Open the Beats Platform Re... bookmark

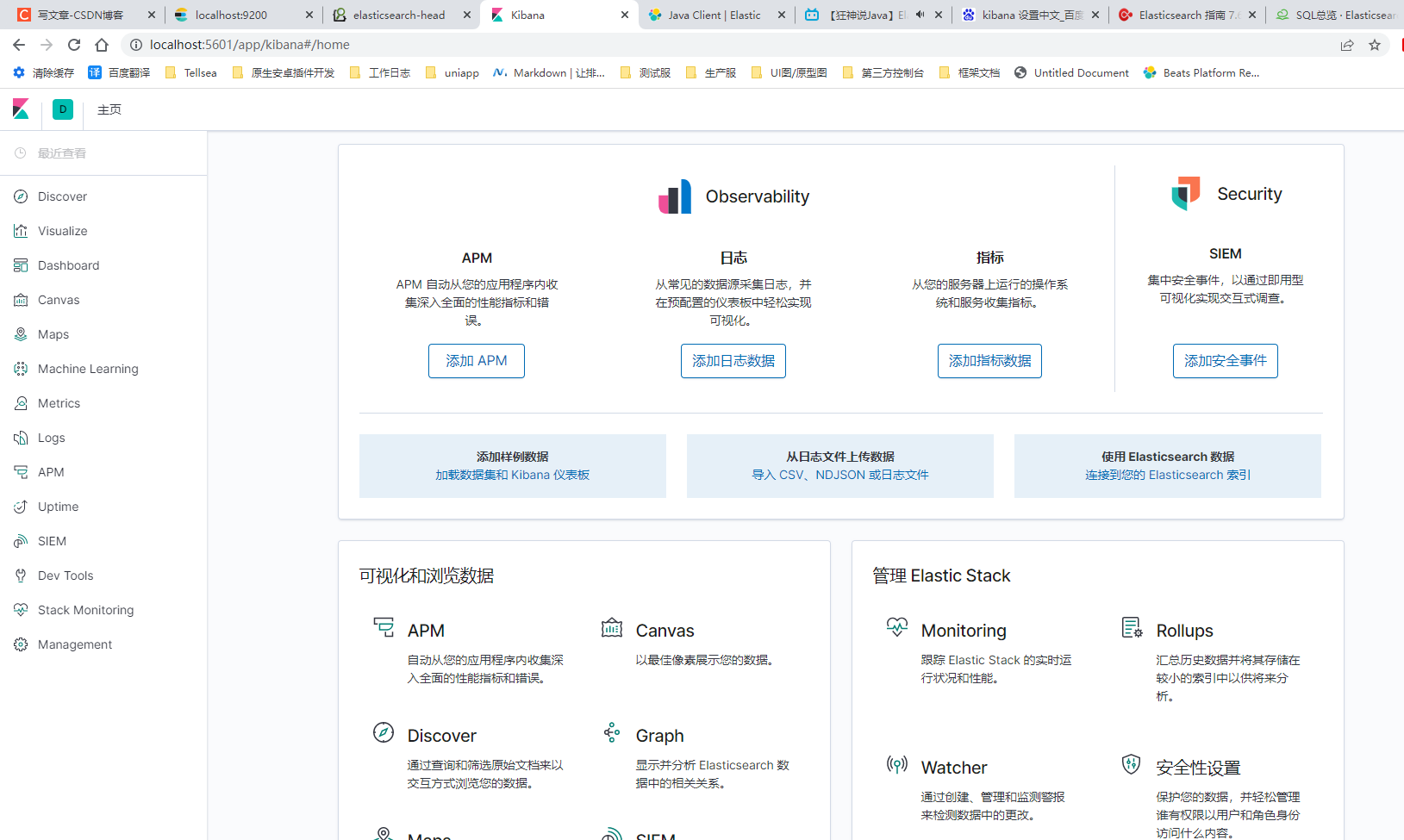point(1201,73)
